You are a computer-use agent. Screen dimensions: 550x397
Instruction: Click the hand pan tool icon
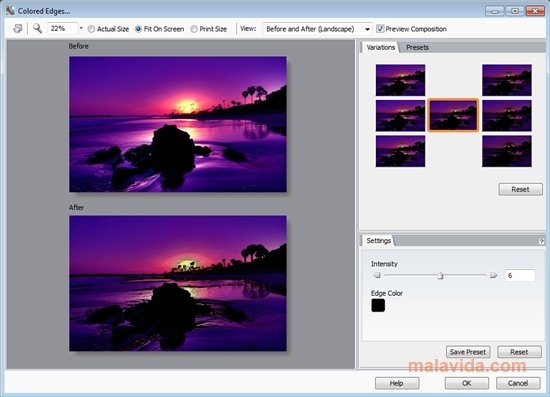pos(18,29)
